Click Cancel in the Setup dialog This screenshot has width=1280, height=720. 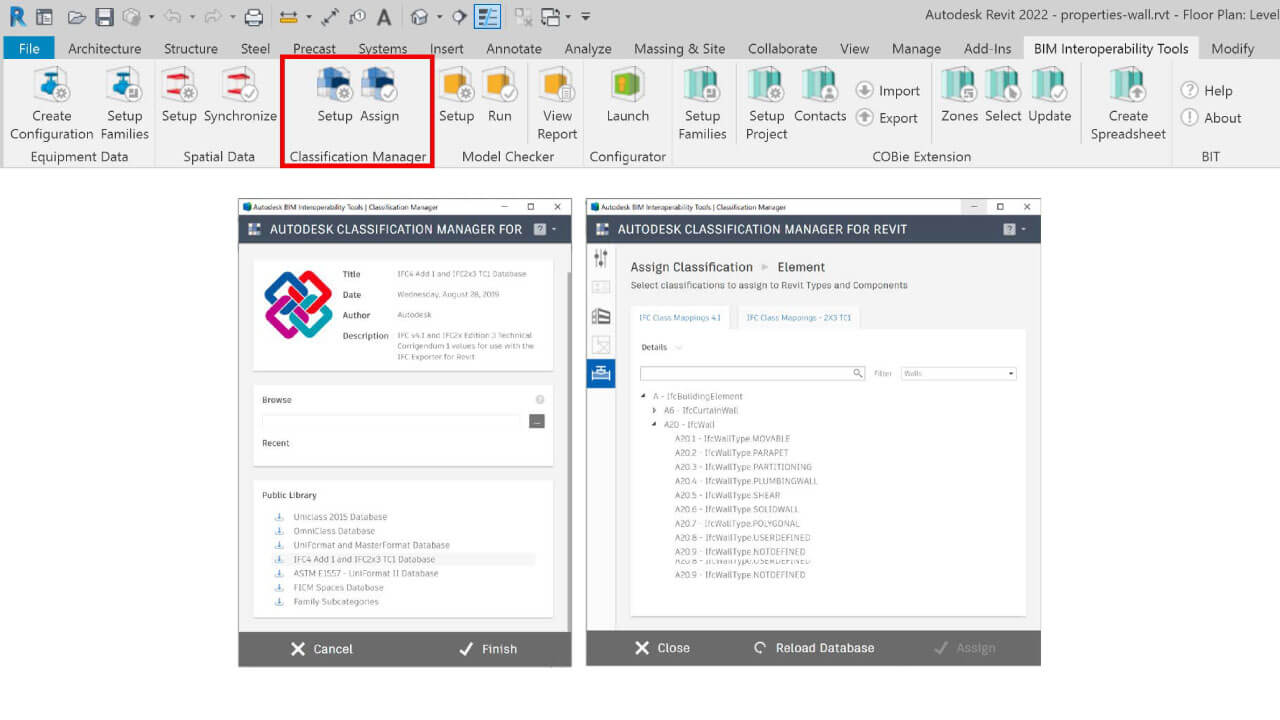point(322,649)
